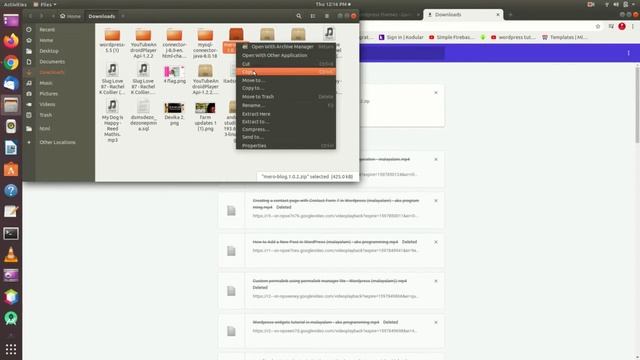Go back using Files back arrow
The width and height of the screenshot is (640, 360).
click(30, 16)
